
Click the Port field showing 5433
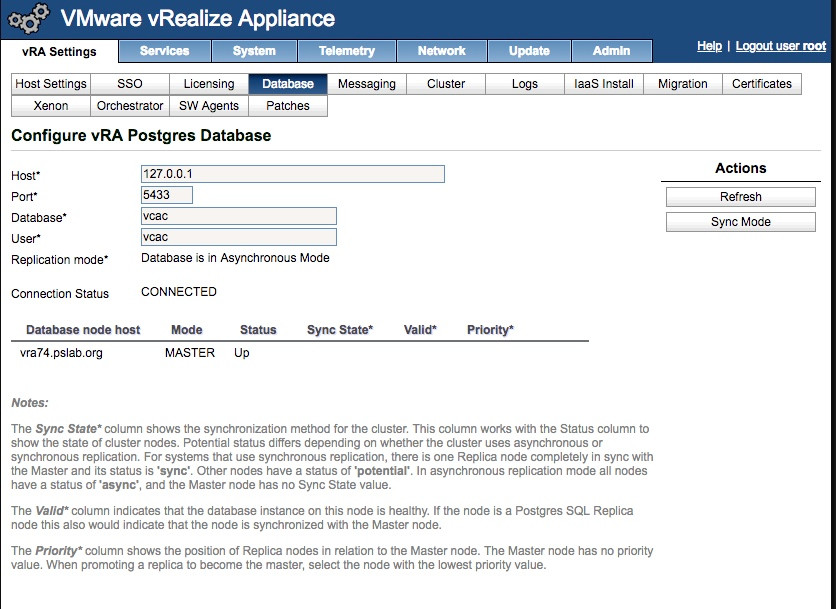coord(167,195)
